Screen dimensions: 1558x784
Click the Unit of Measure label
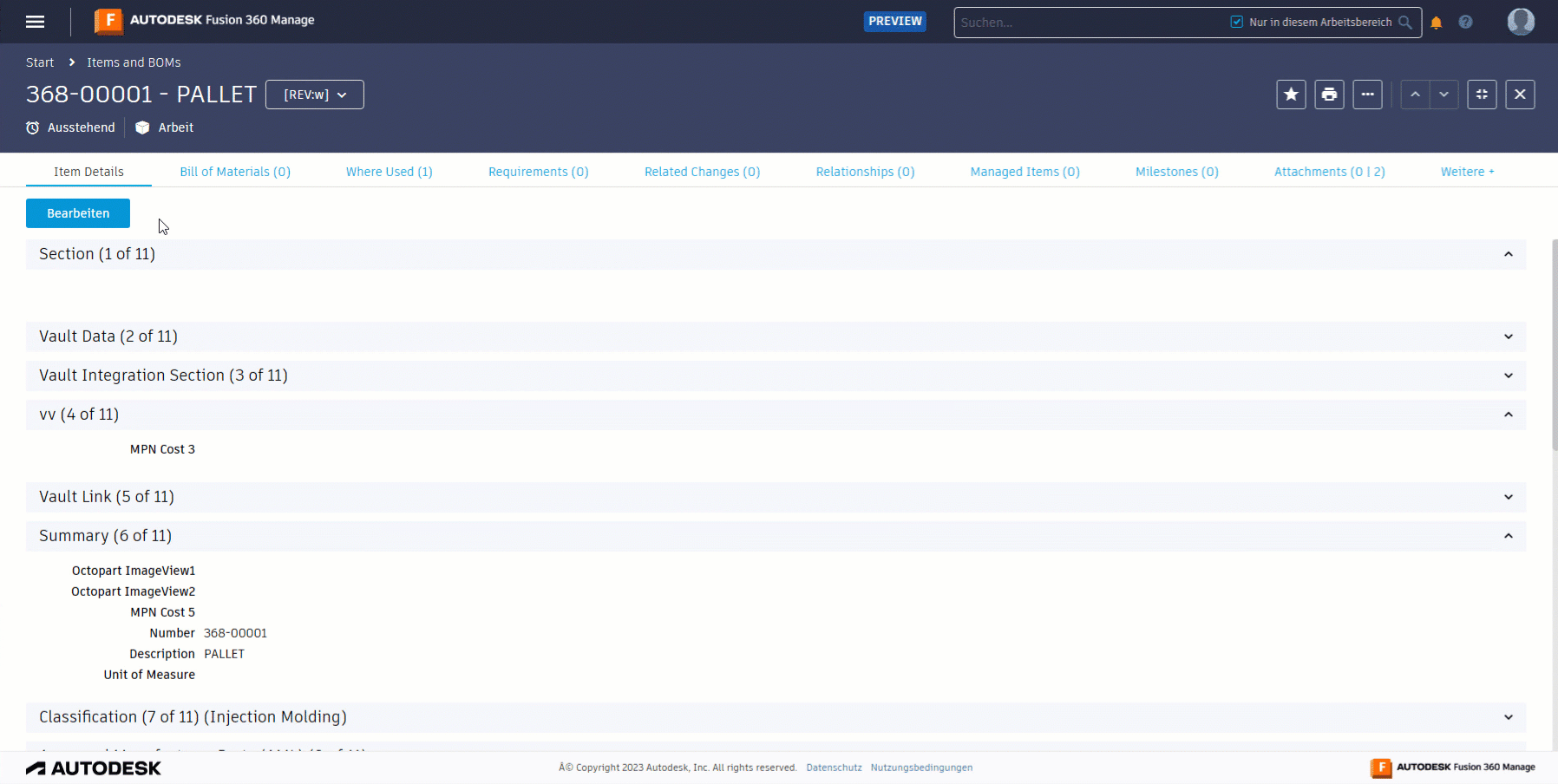[x=149, y=675]
